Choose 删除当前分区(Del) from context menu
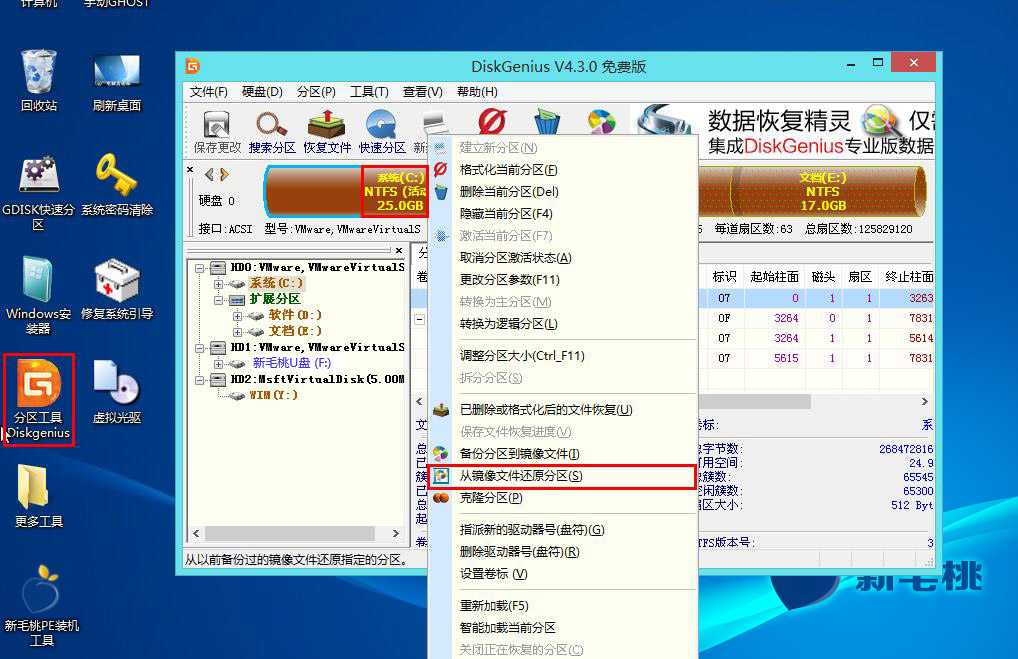Screen dimensions: 1018x659 (x=562, y=192)
